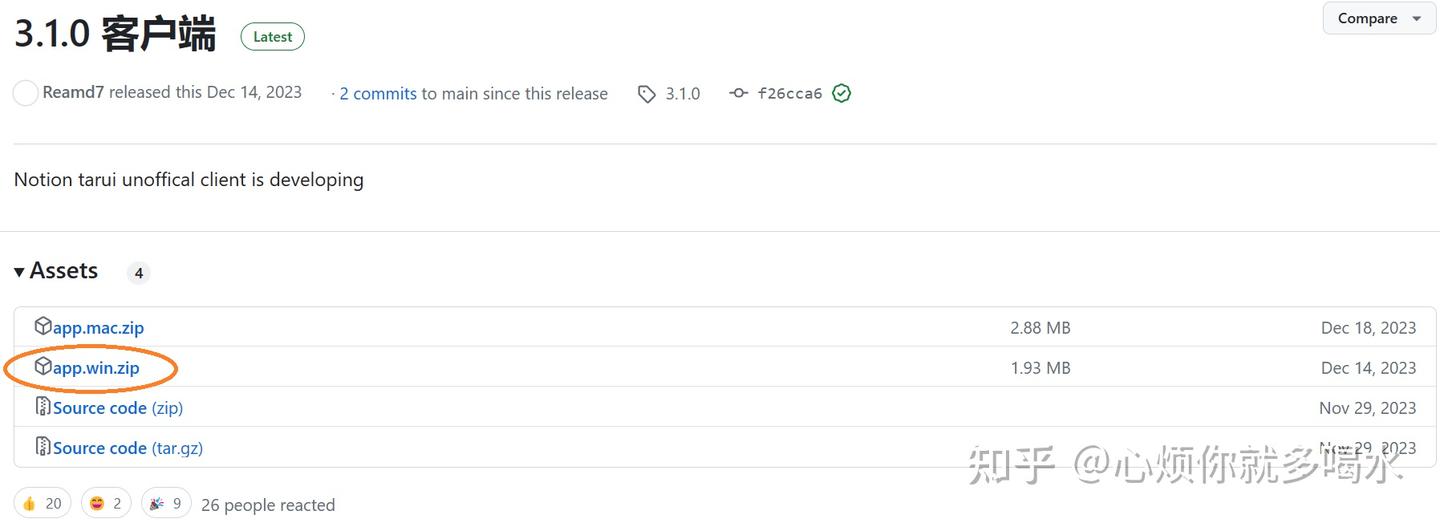Click the package icon beside app.win.zip

pos(43,367)
